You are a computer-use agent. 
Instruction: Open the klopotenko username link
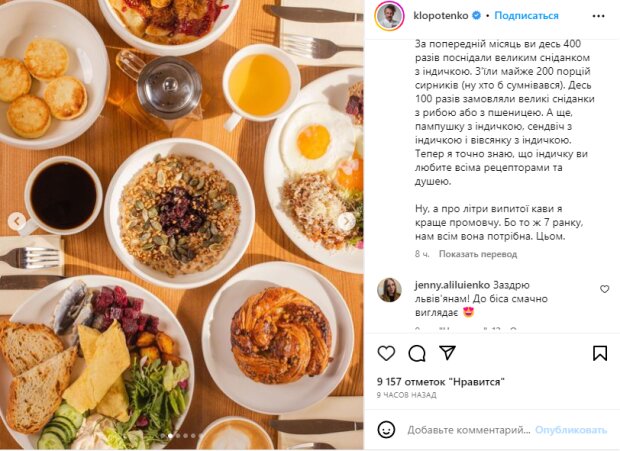click(440, 16)
